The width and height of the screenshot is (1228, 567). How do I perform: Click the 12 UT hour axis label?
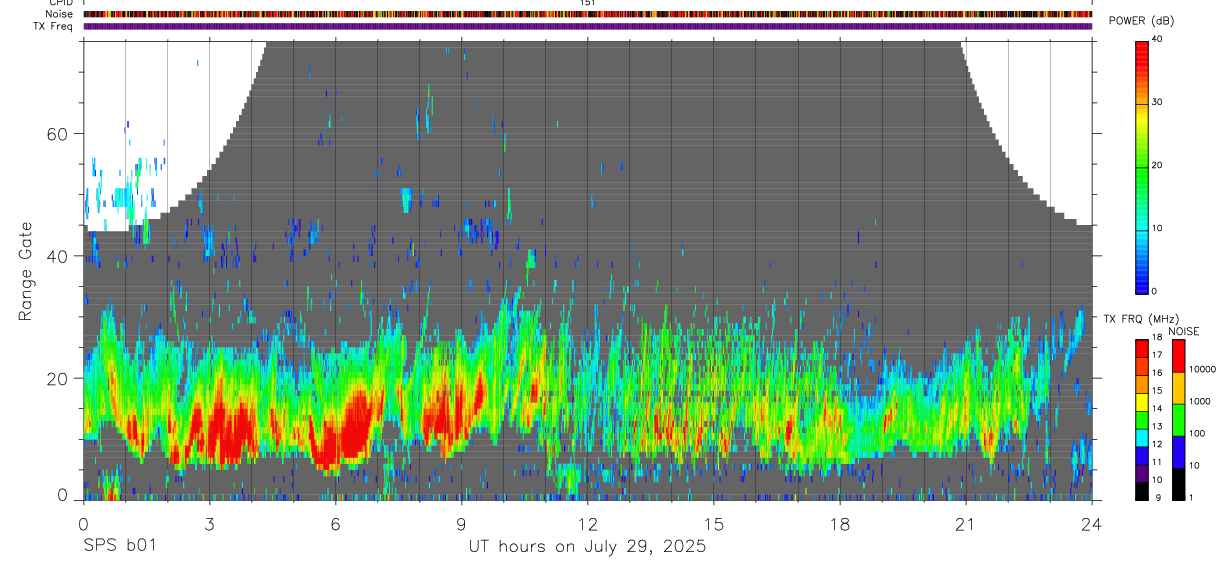588,523
